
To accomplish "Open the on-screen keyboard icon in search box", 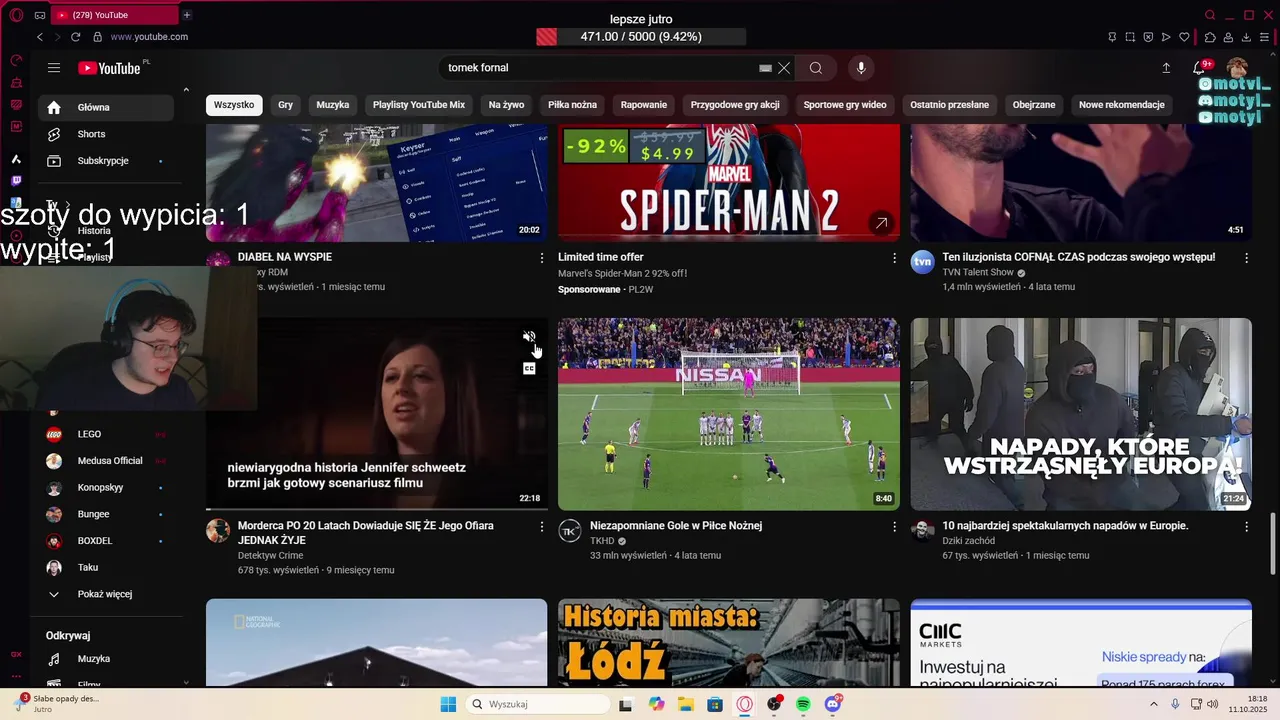I will click(x=765, y=68).
